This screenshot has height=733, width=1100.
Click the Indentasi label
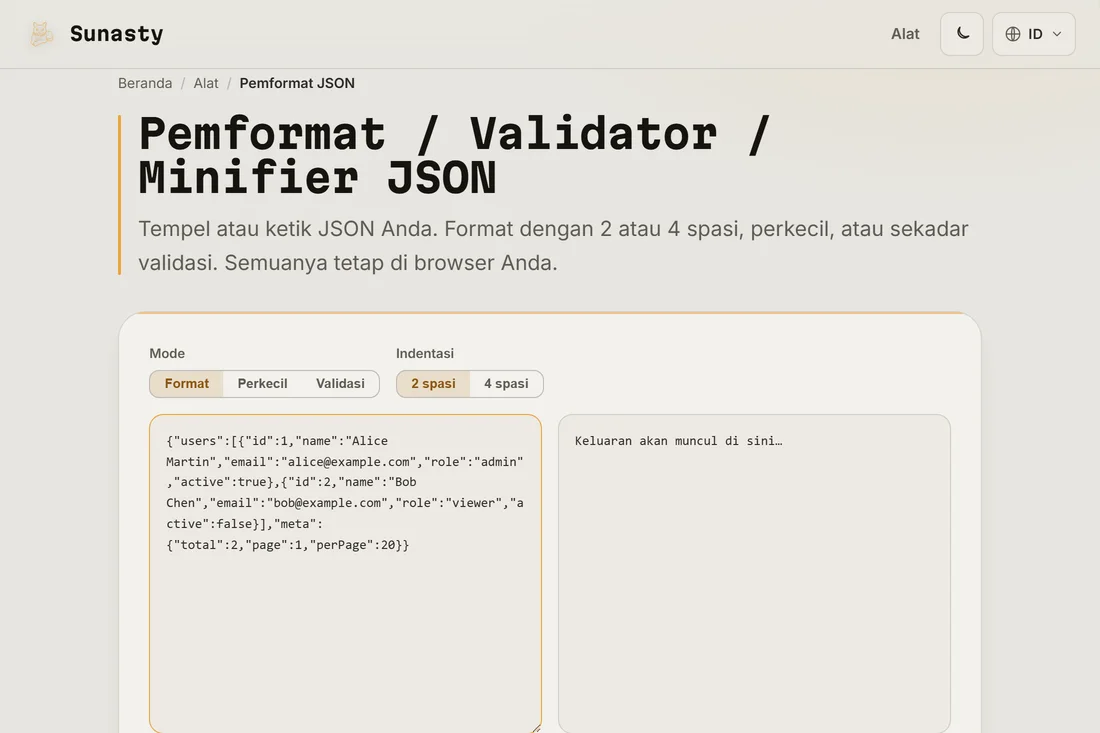[424, 354]
